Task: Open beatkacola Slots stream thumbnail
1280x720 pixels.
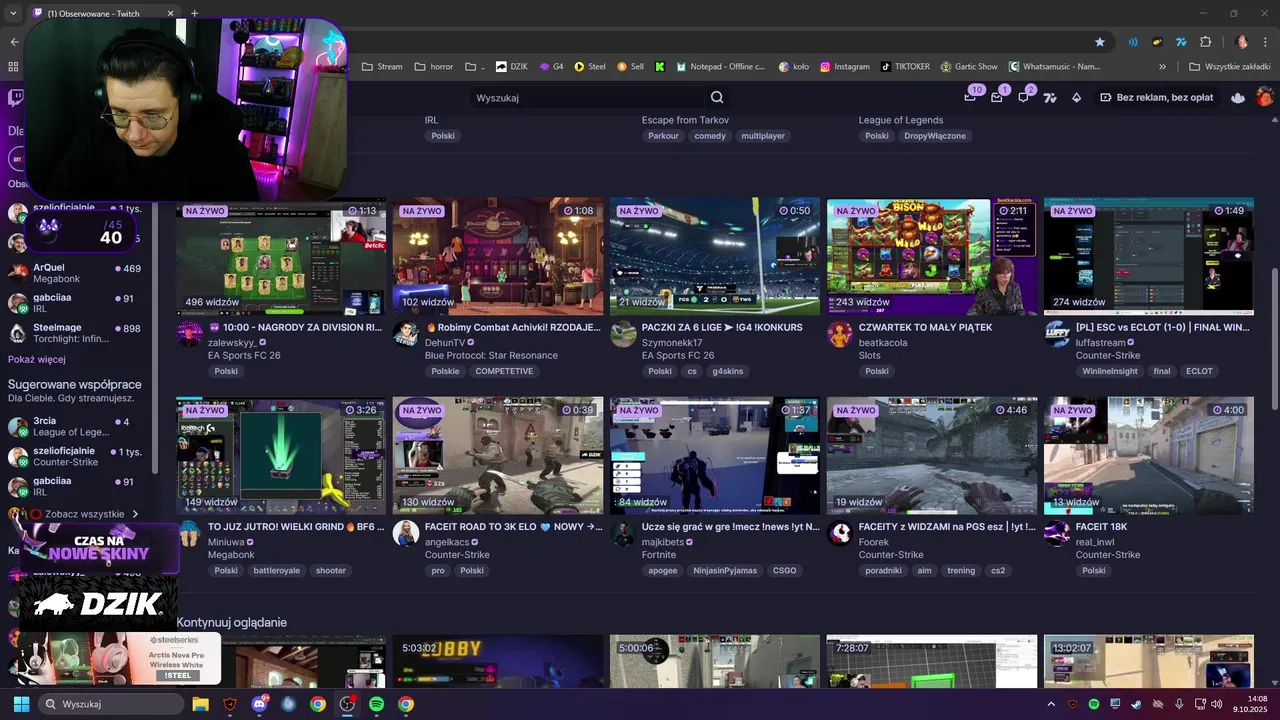Action: click(x=932, y=257)
